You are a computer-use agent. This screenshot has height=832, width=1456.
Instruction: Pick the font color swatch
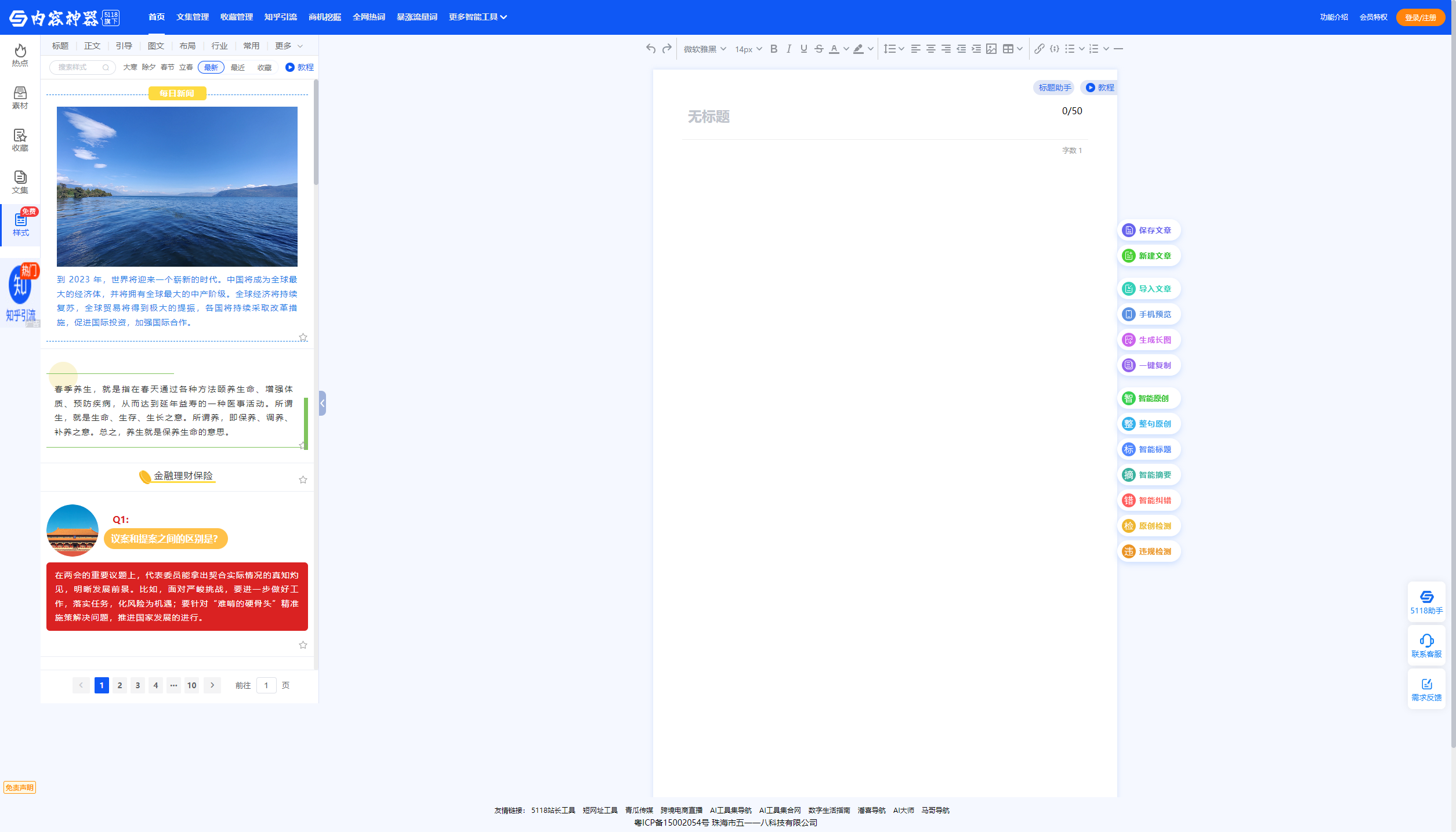point(834,49)
